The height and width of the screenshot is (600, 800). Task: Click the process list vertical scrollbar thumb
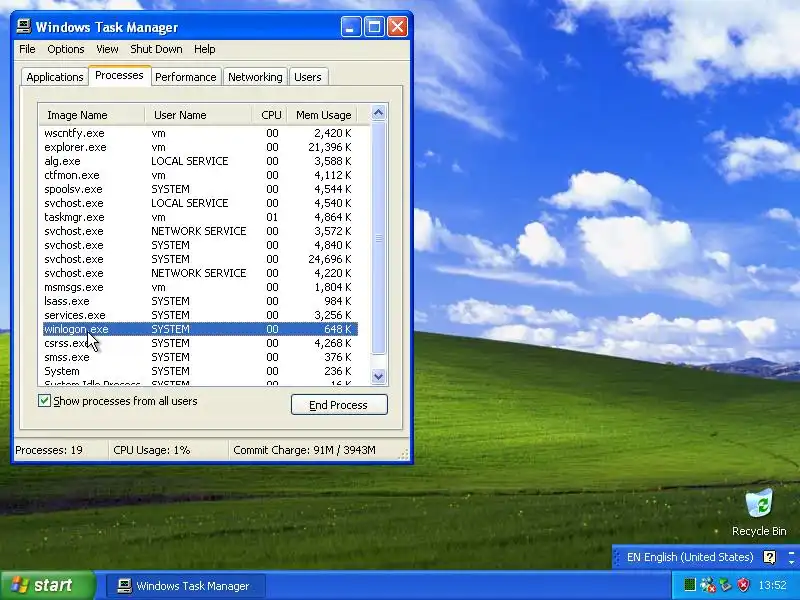click(x=378, y=238)
